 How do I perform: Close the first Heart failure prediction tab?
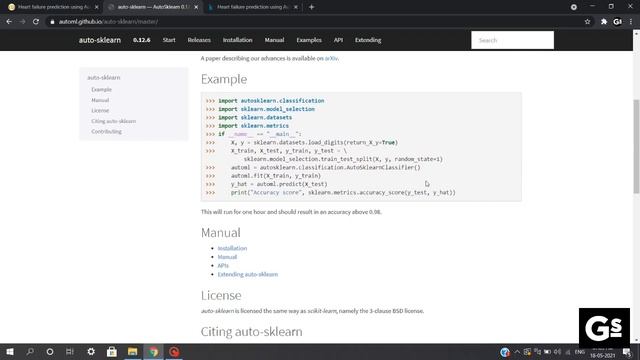pyautogui.click(x=97, y=7)
